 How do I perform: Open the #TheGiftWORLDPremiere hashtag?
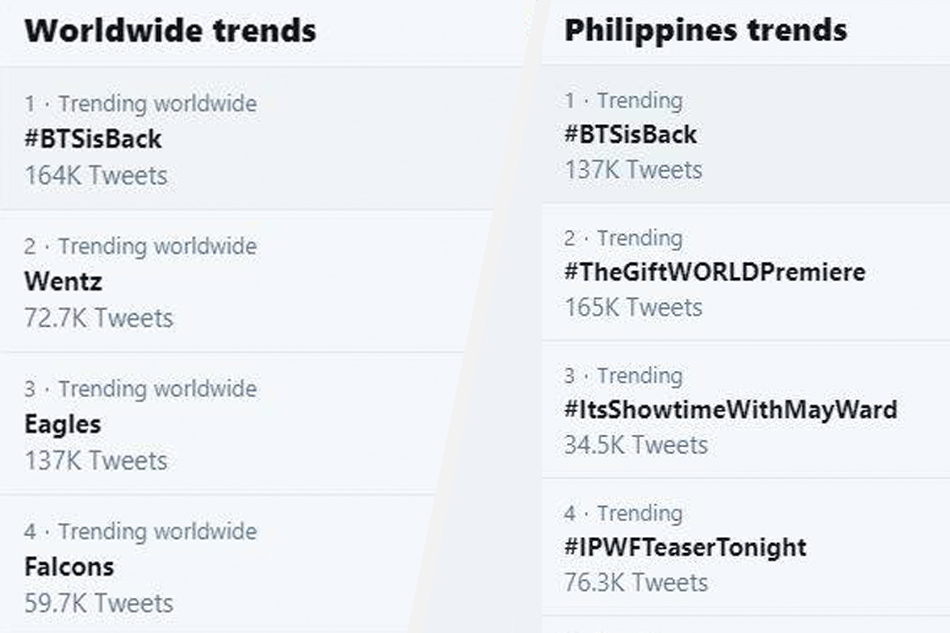tap(715, 271)
